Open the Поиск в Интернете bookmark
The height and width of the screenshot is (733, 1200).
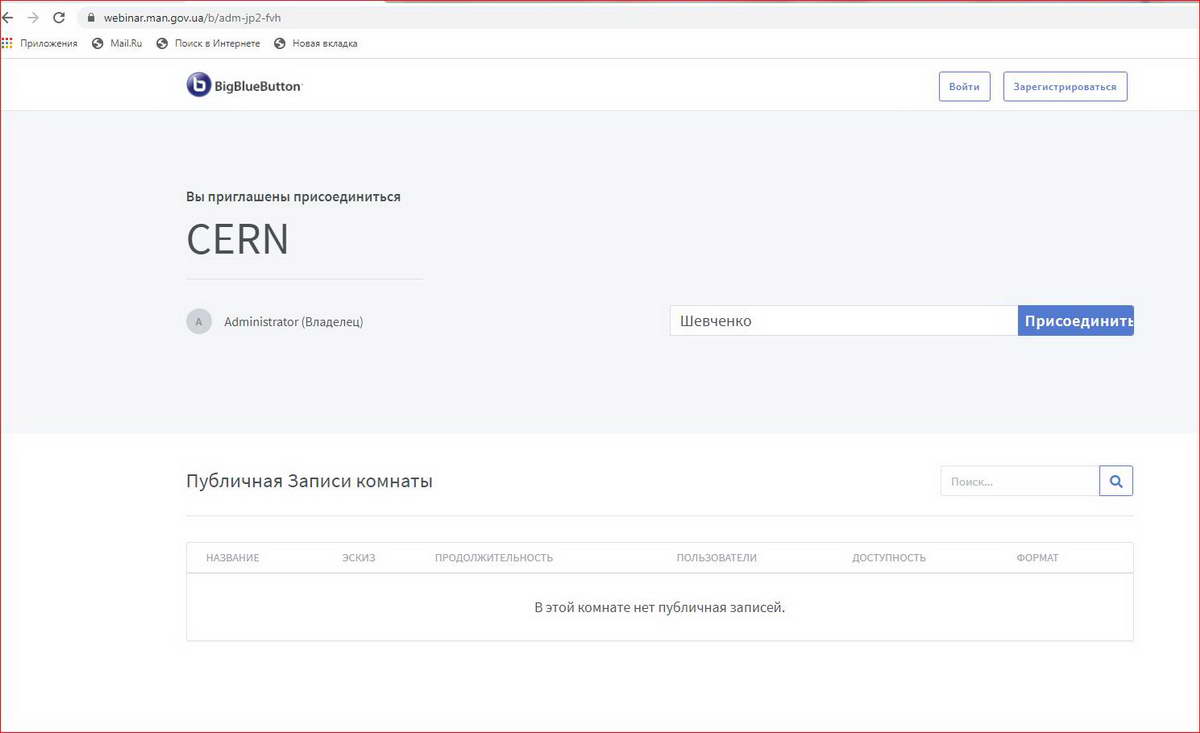(208, 43)
